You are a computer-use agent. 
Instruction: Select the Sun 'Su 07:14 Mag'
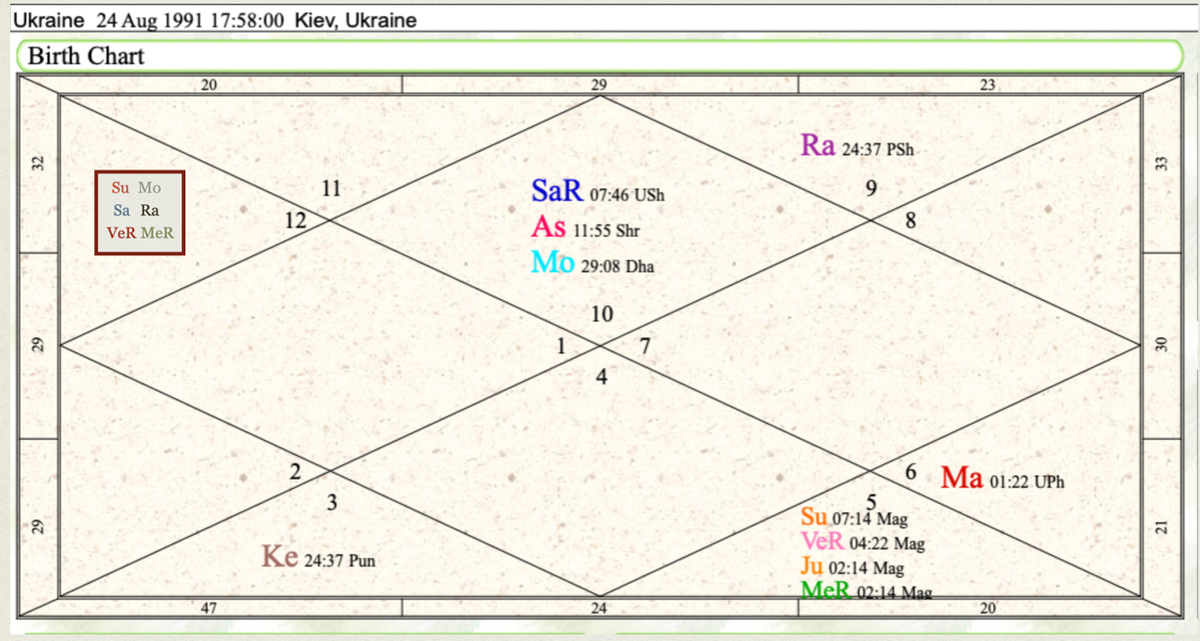853,519
